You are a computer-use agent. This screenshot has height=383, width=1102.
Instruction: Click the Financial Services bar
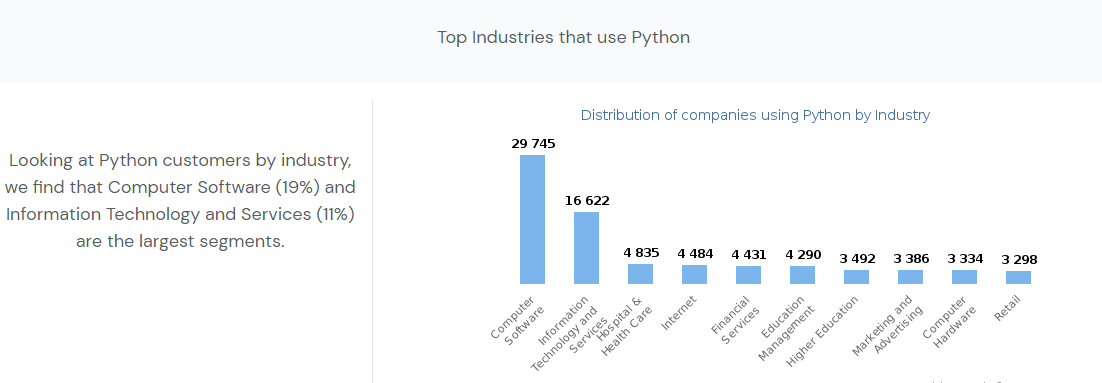[748, 275]
